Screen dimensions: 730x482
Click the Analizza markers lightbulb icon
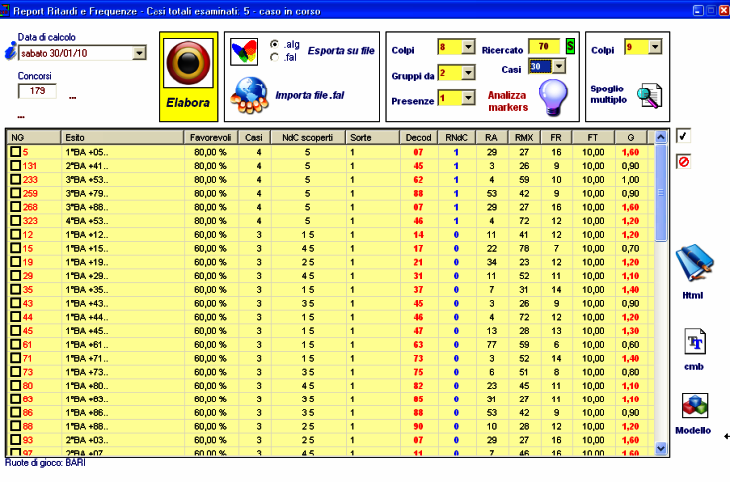553,97
